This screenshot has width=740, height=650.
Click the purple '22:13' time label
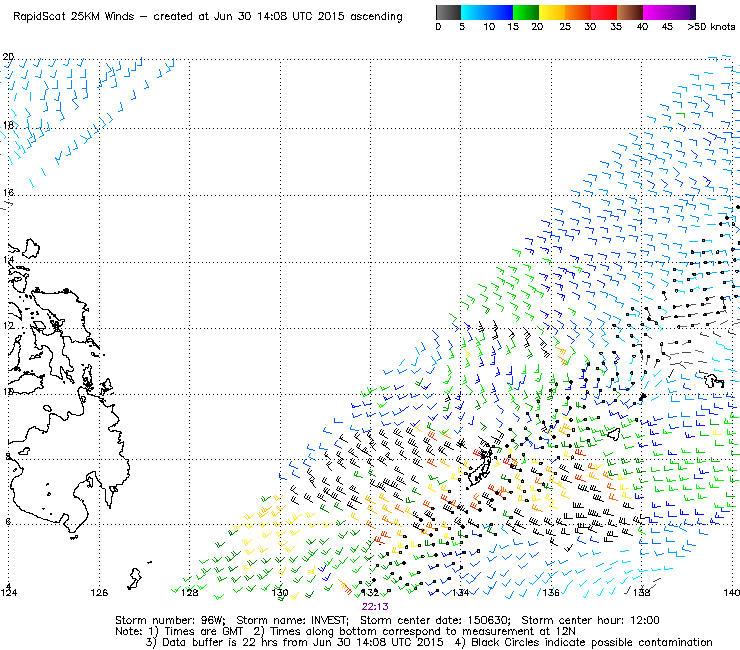point(375,607)
